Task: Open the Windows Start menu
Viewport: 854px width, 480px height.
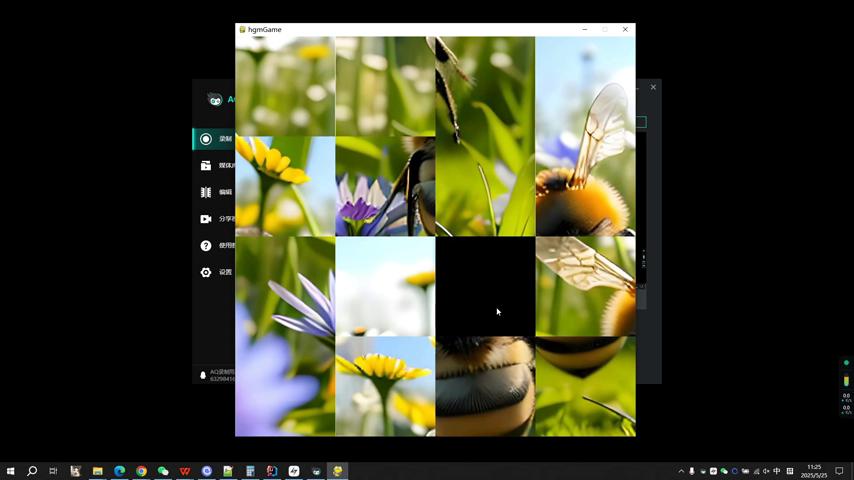Action: pos(11,471)
